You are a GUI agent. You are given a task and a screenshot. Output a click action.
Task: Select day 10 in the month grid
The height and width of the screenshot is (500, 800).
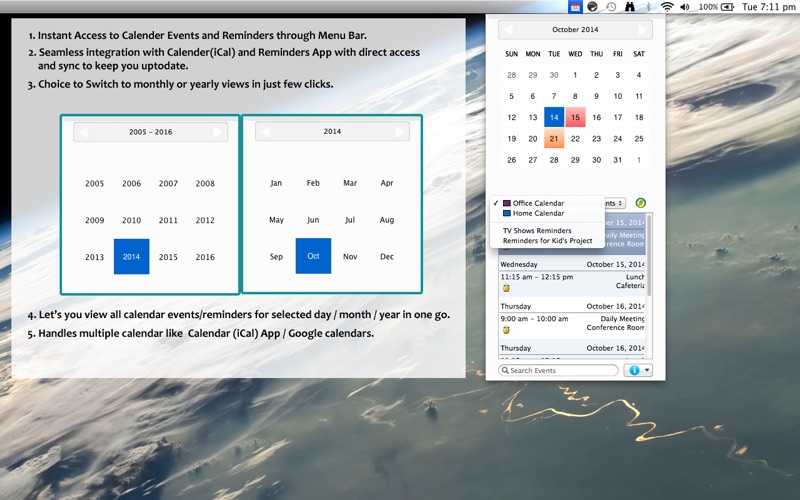point(618,96)
